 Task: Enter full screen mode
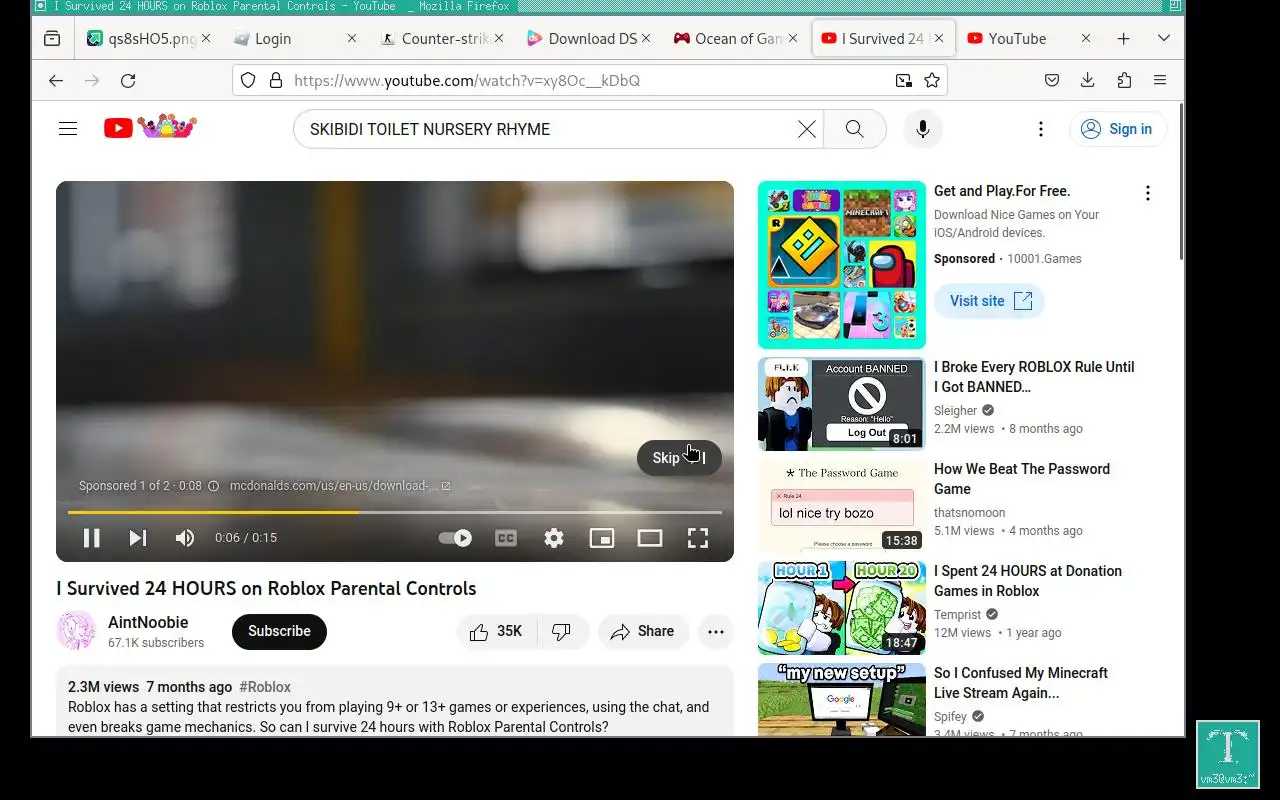click(698, 538)
